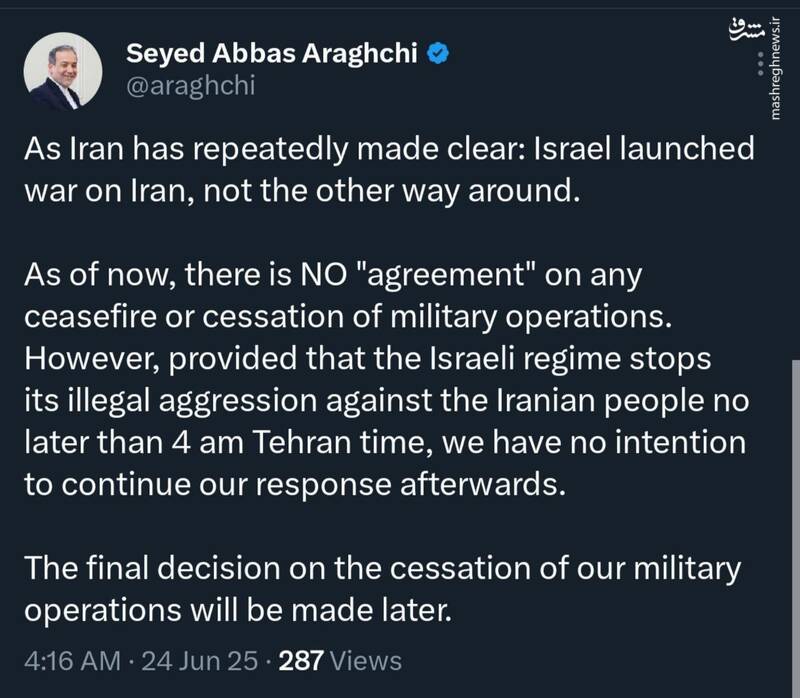Open Seyed Abbas Araghchi's profile photo
Image resolution: width=800 pixels, height=698 pixels.
point(65,70)
